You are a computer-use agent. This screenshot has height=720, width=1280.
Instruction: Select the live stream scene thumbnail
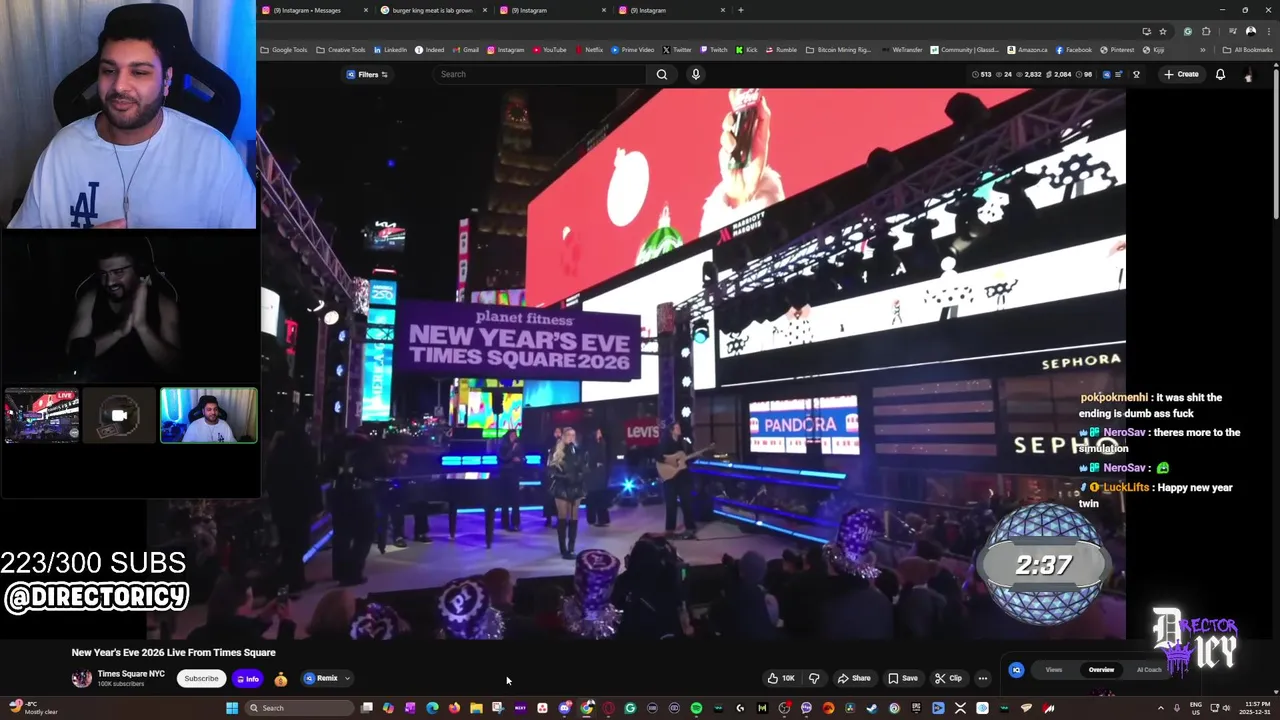pyautogui.click(x=42, y=415)
